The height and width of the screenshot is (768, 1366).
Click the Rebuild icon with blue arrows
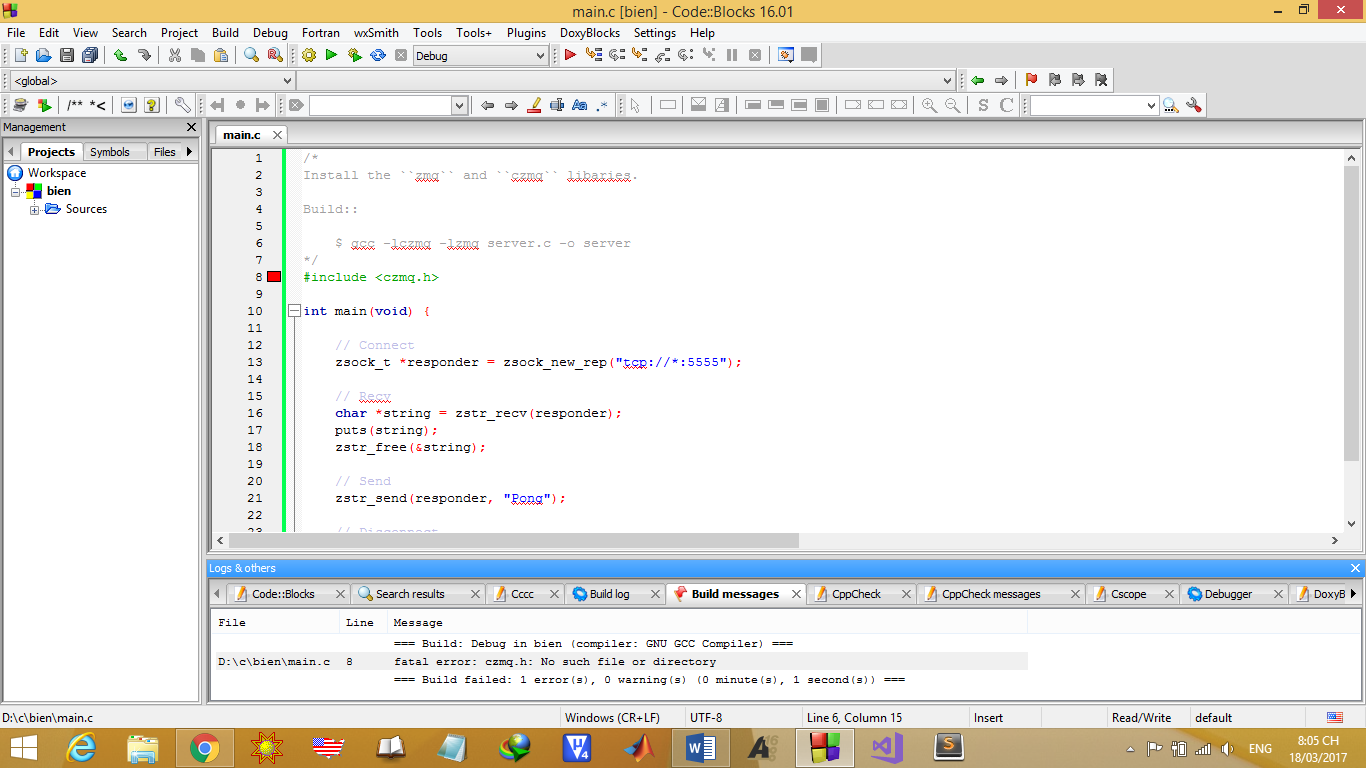pos(378,56)
